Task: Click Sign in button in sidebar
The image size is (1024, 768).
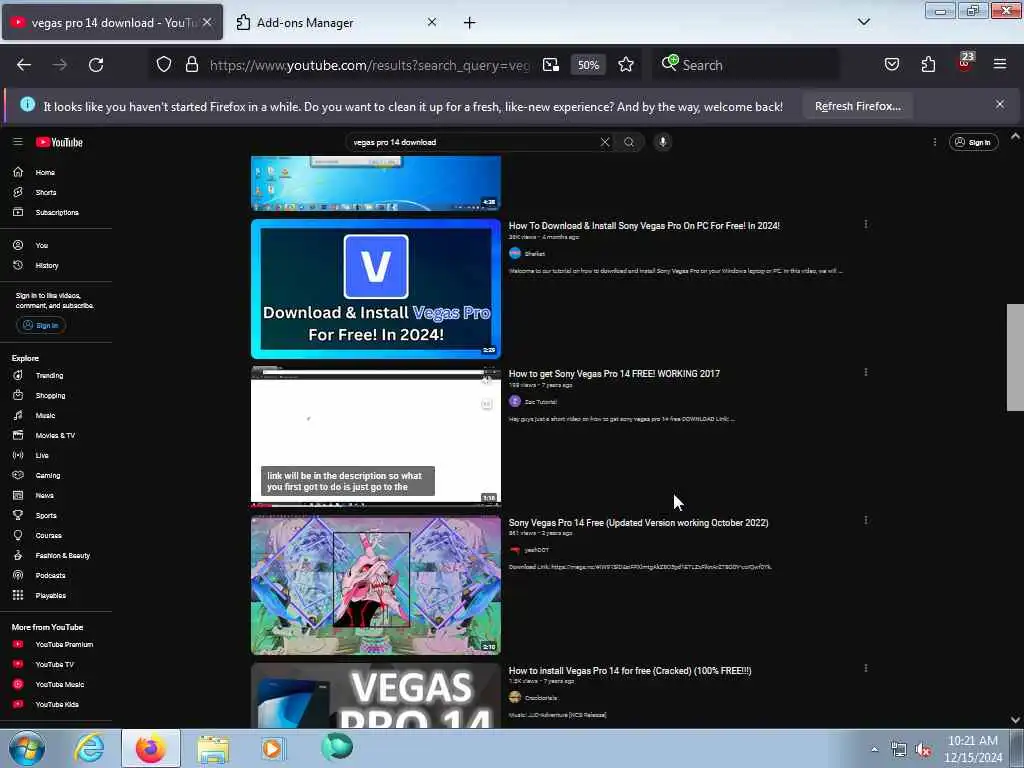Action: tap(40, 325)
